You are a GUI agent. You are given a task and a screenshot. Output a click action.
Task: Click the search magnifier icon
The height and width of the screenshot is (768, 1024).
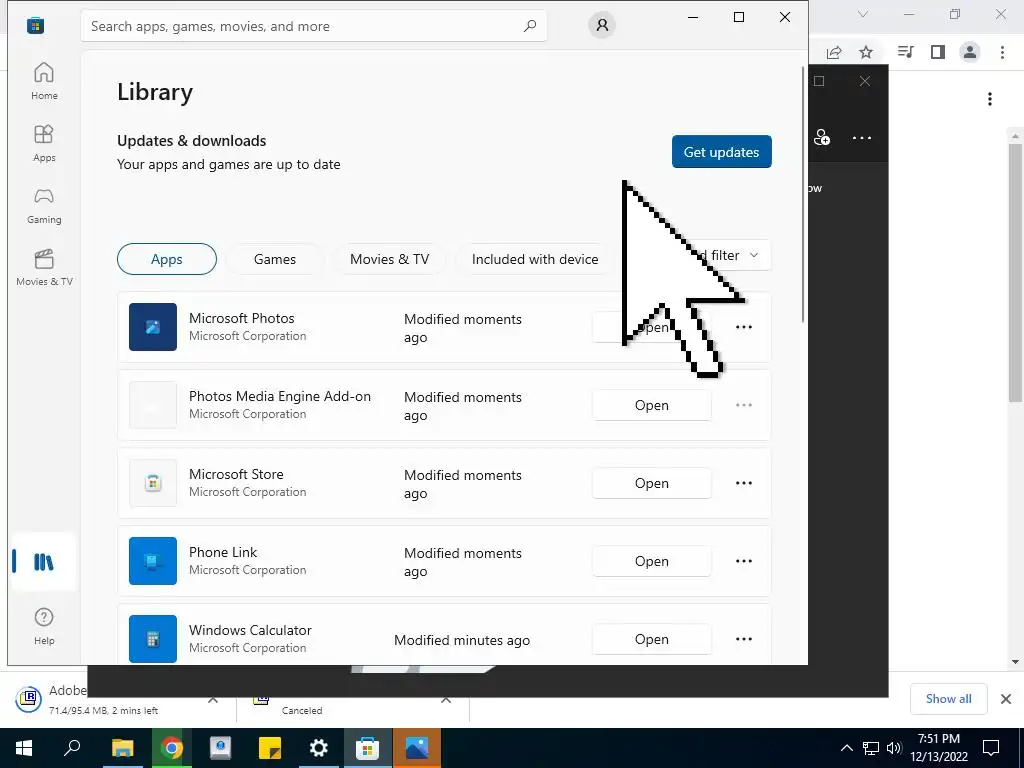(530, 26)
